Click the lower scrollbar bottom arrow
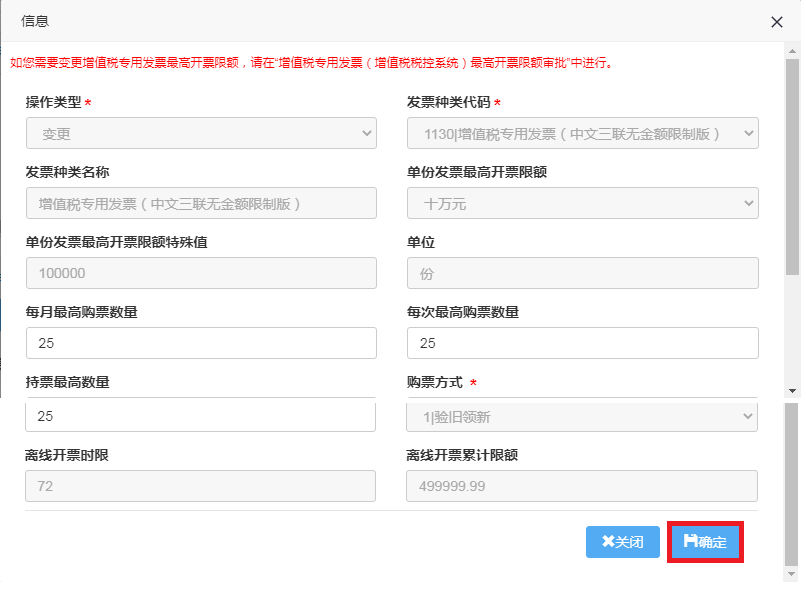 coord(791,574)
